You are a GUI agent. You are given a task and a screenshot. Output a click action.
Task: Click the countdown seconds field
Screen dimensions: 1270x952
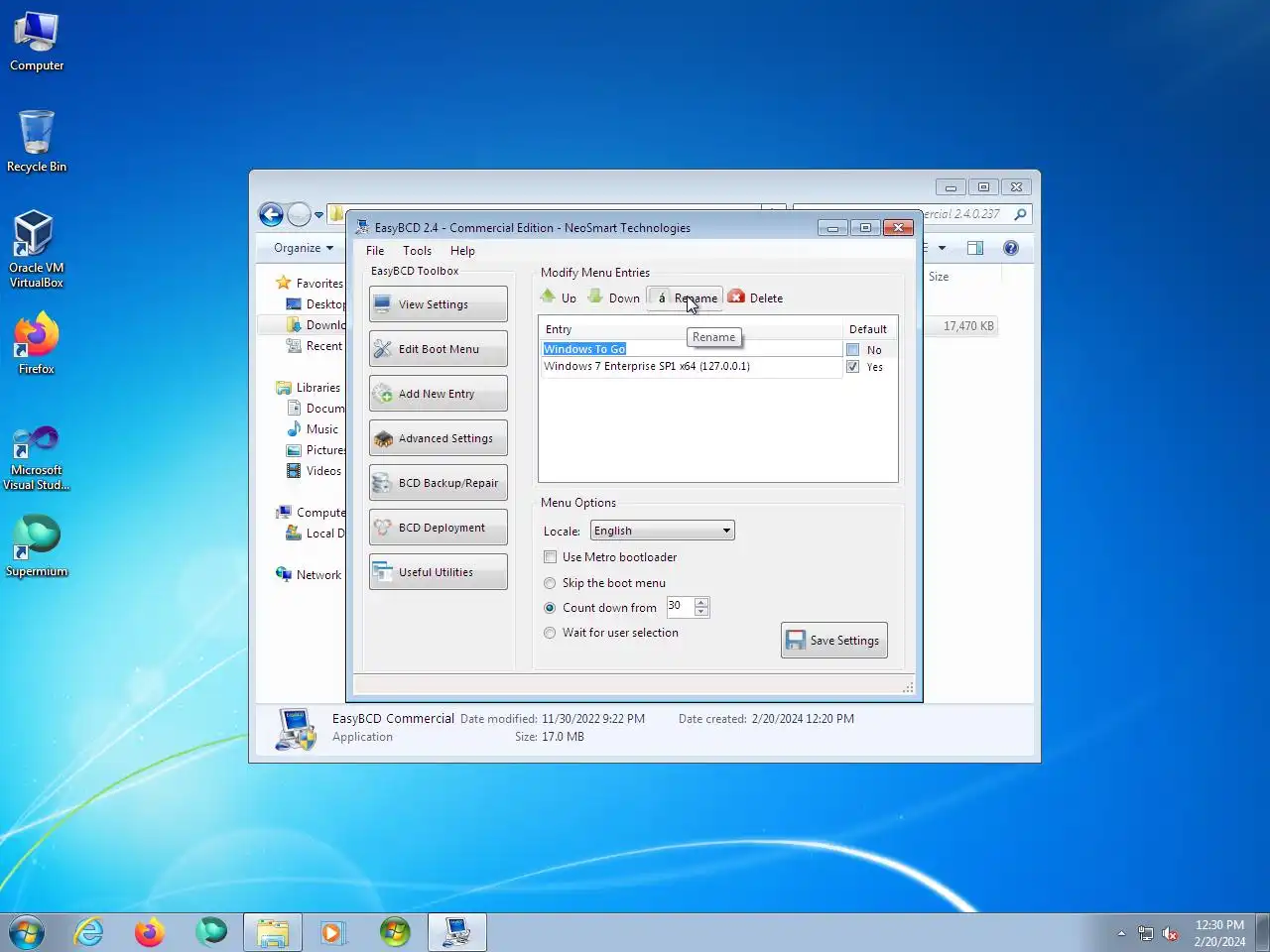point(681,606)
